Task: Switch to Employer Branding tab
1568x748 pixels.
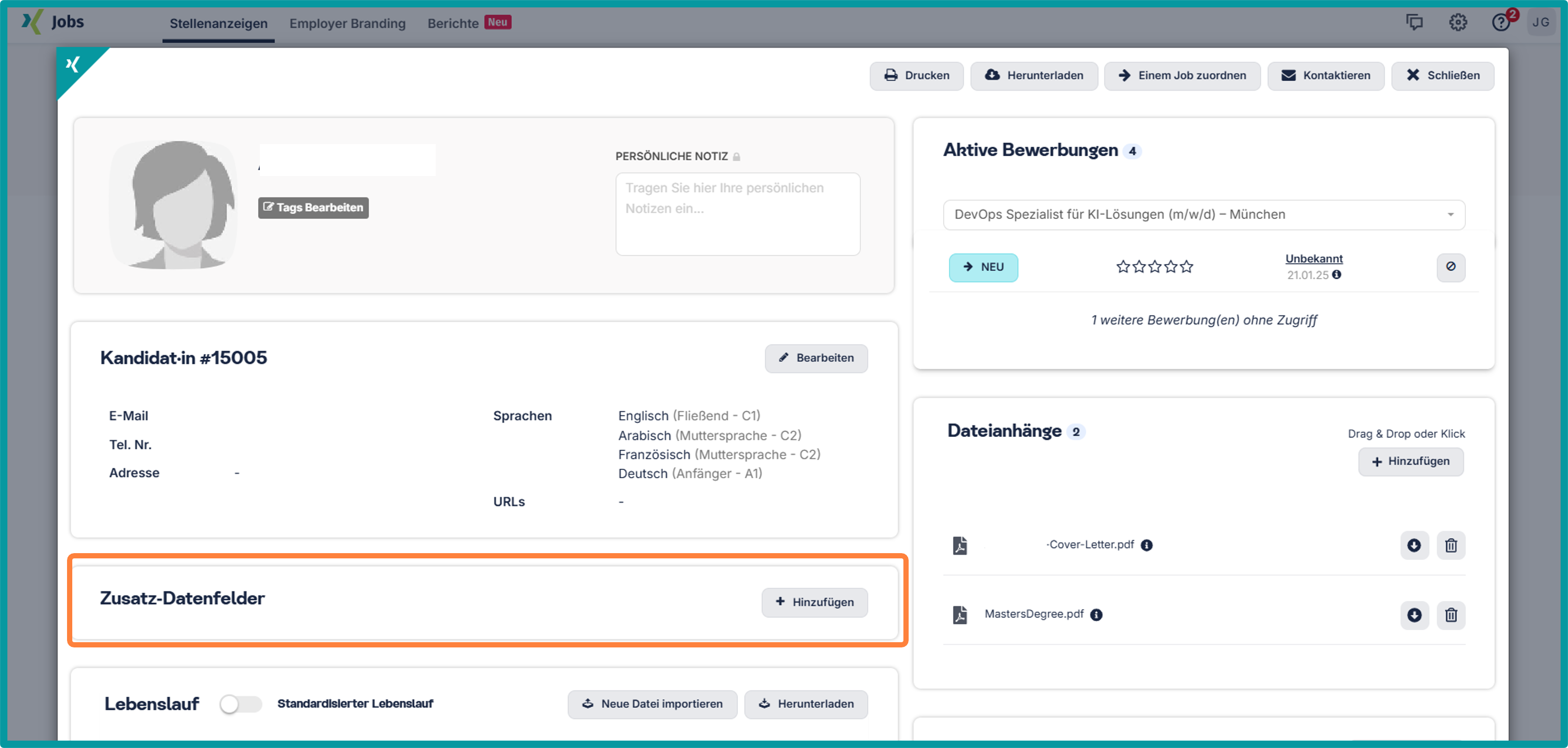Action: 347,23
